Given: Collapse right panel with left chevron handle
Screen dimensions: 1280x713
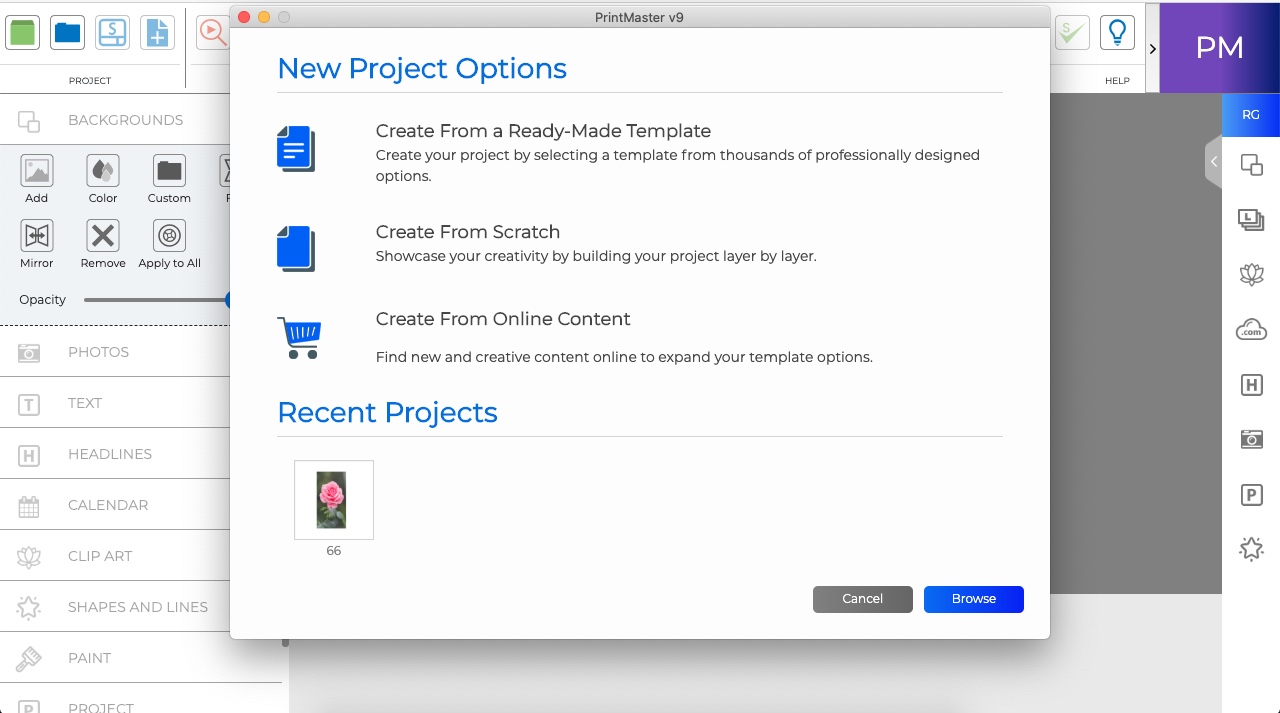Looking at the screenshot, I should coord(1213,161).
